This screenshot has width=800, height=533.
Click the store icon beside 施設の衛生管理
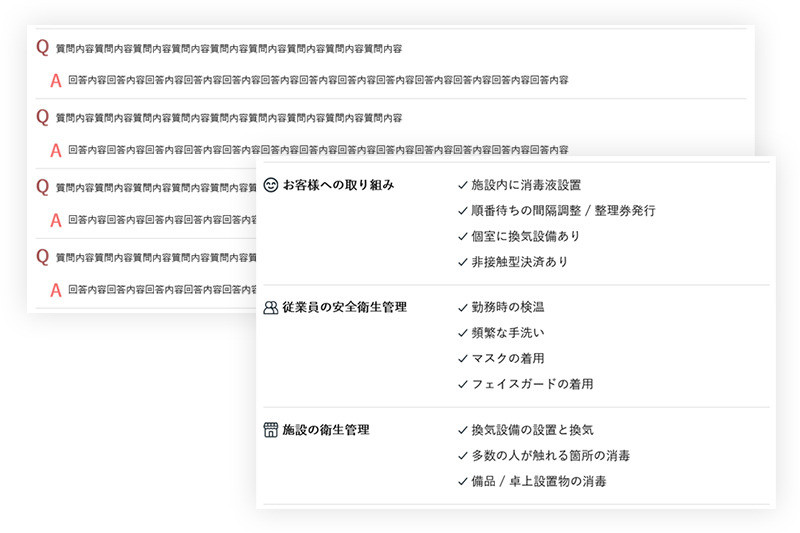(x=270, y=430)
